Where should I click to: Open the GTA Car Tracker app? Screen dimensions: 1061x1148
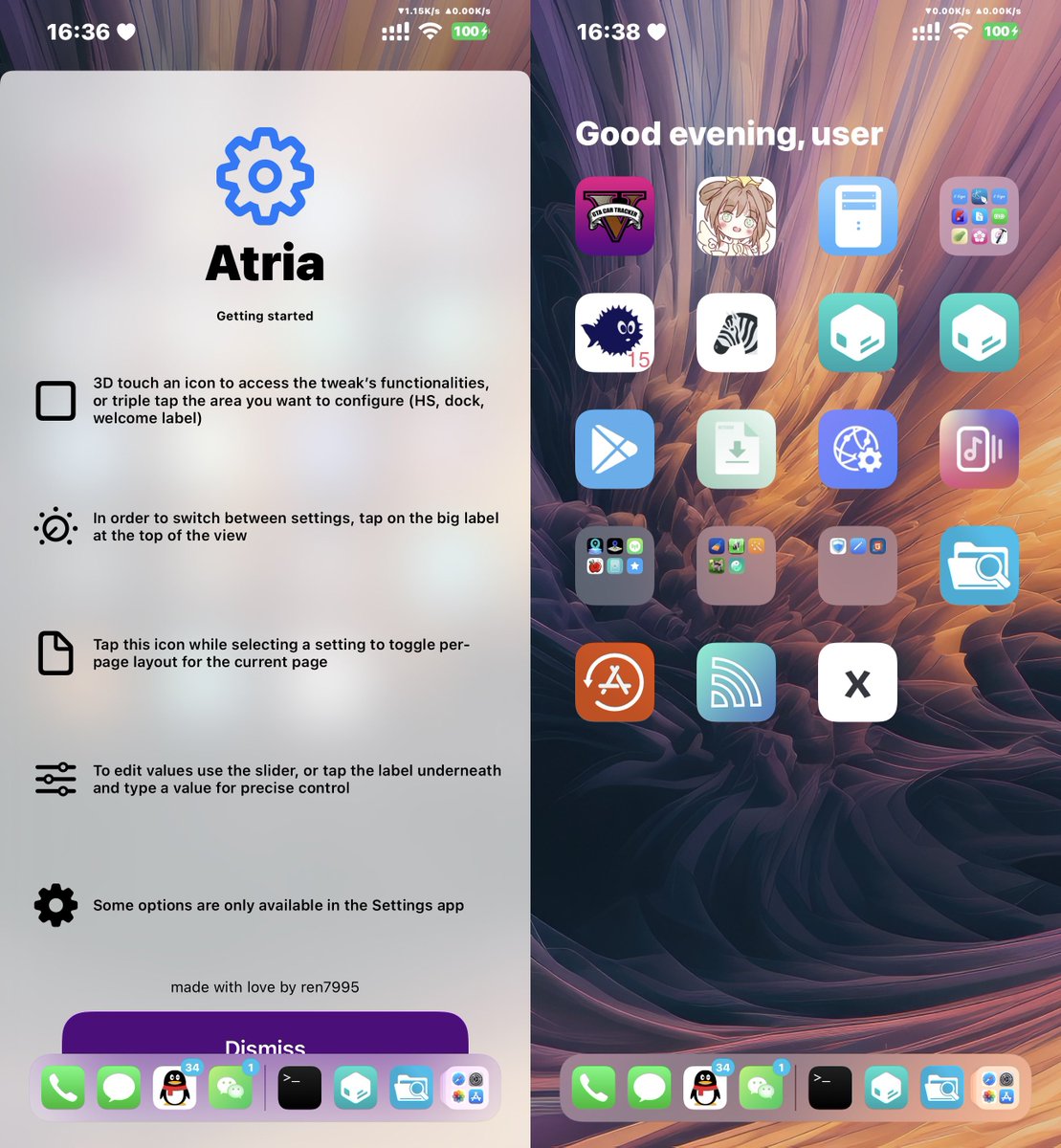click(x=614, y=216)
